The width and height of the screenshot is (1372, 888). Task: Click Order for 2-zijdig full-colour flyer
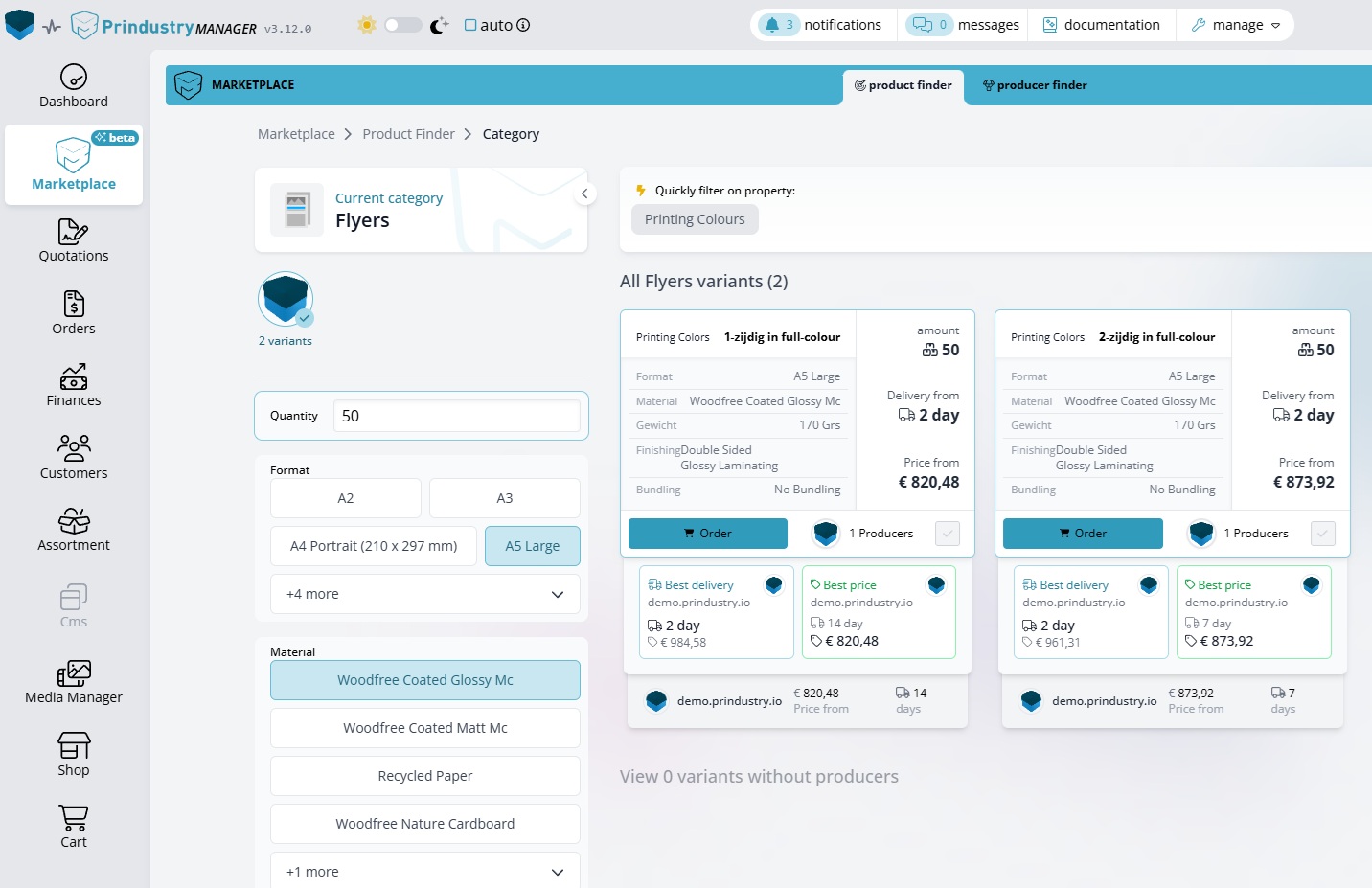pyautogui.click(x=1083, y=534)
